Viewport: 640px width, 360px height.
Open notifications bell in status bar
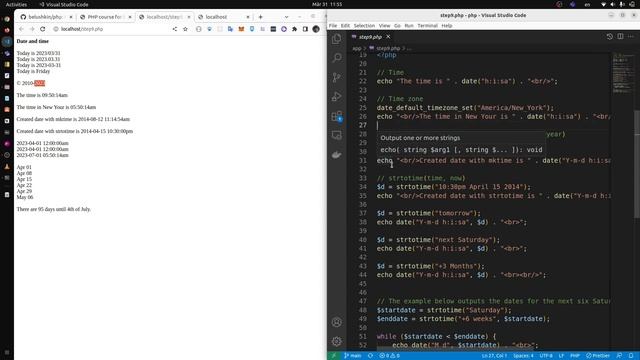(631, 356)
